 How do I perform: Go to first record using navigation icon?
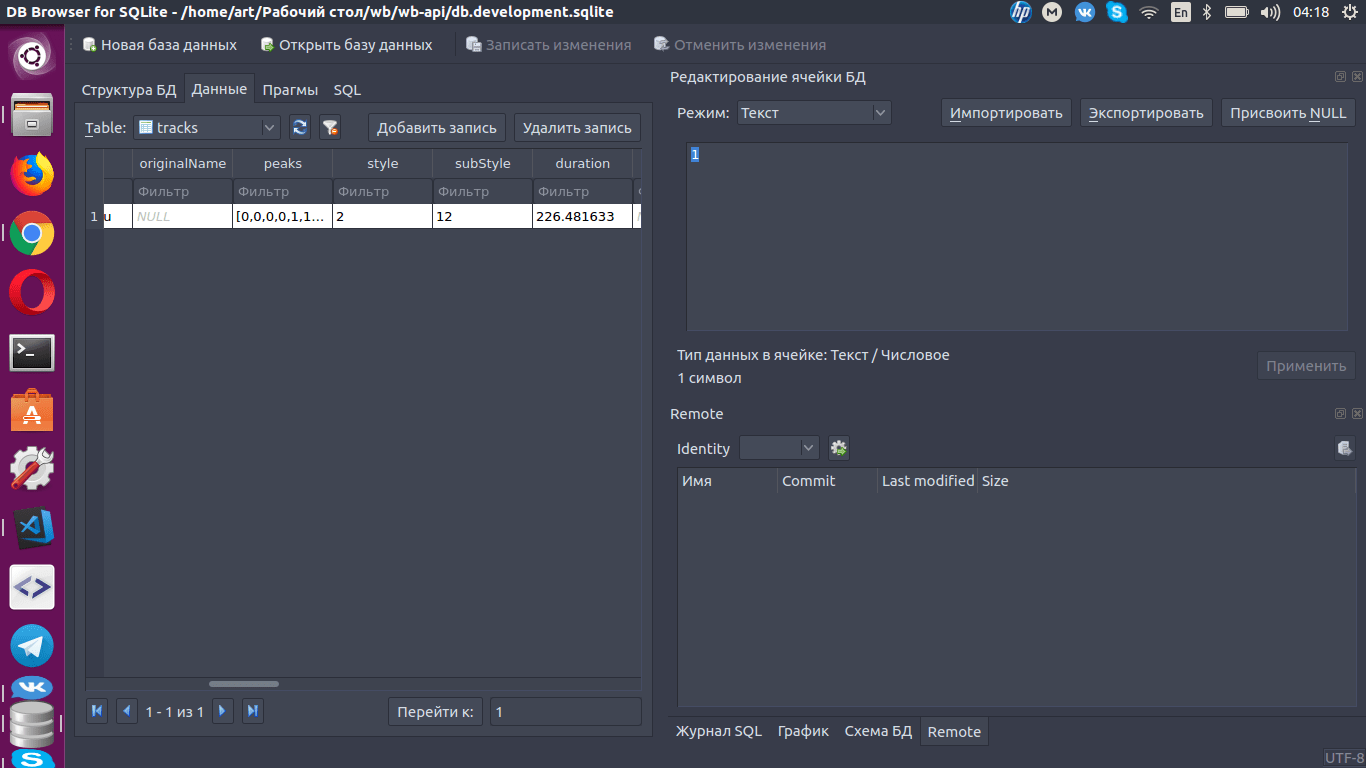tap(96, 711)
